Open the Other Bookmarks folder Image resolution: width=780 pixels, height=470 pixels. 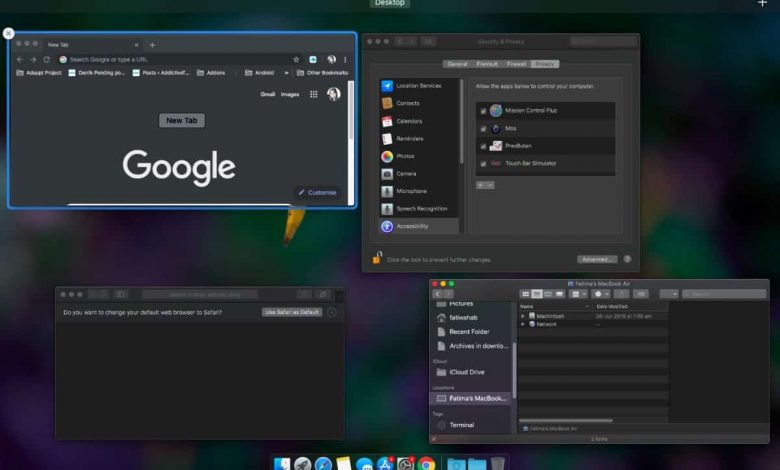pos(322,73)
